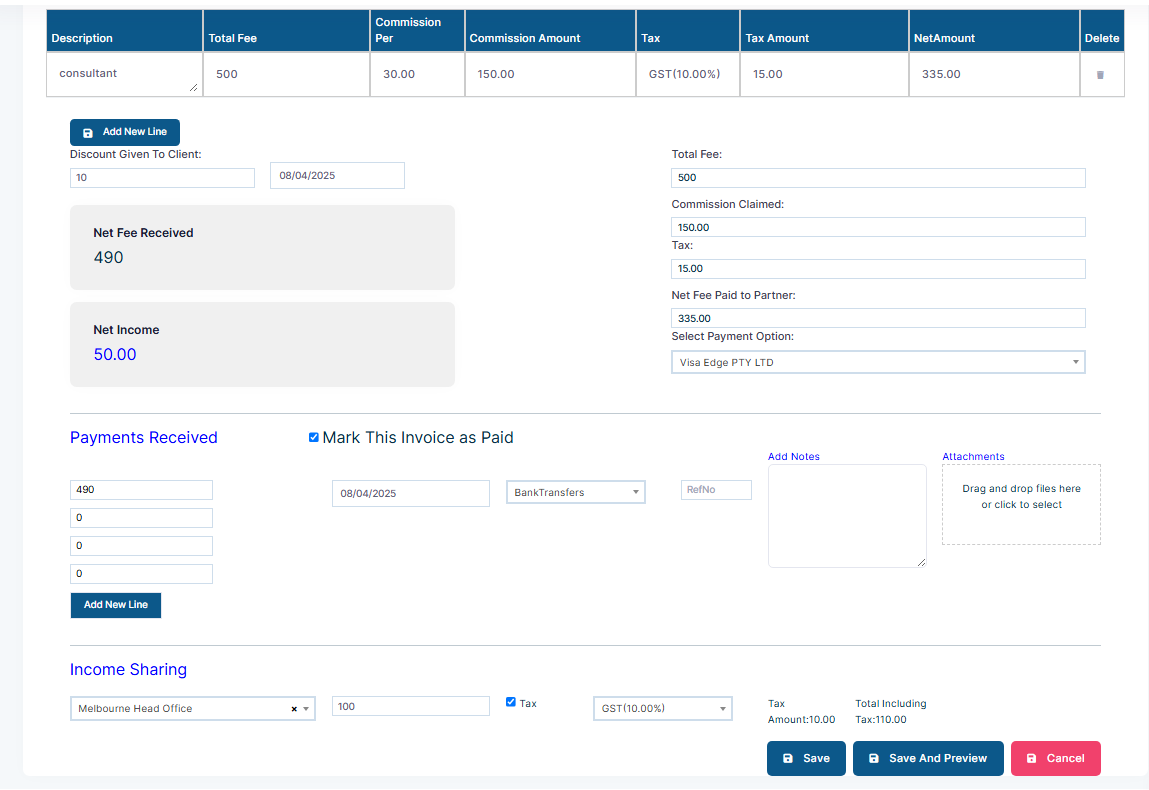This screenshot has width=1149, height=790.
Task: Click the description field resize handle
Action: tap(193, 87)
